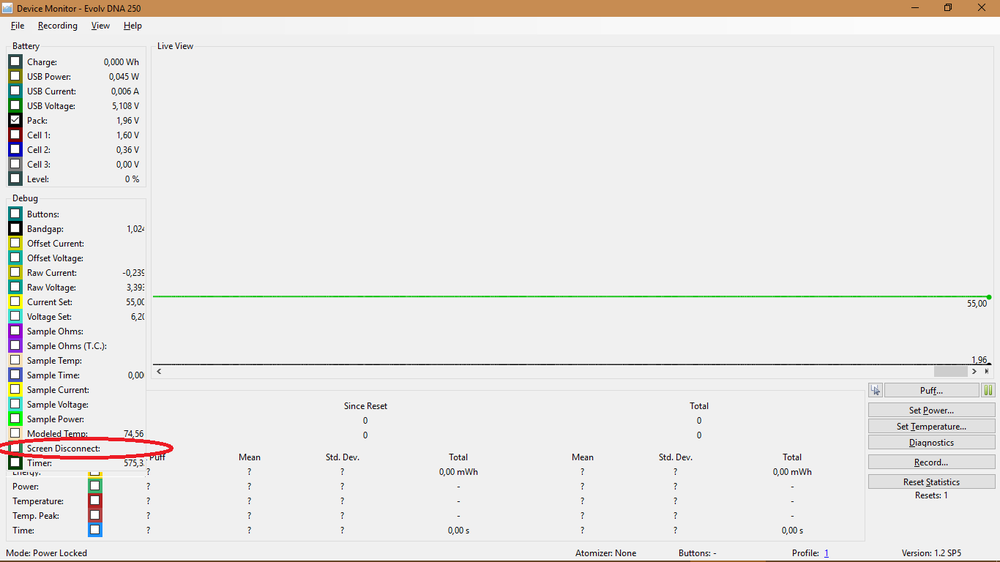The height and width of the screenshot is (562, 1000).
Task: Click the Version: 1.2 SP5 text
Action: 931,553
